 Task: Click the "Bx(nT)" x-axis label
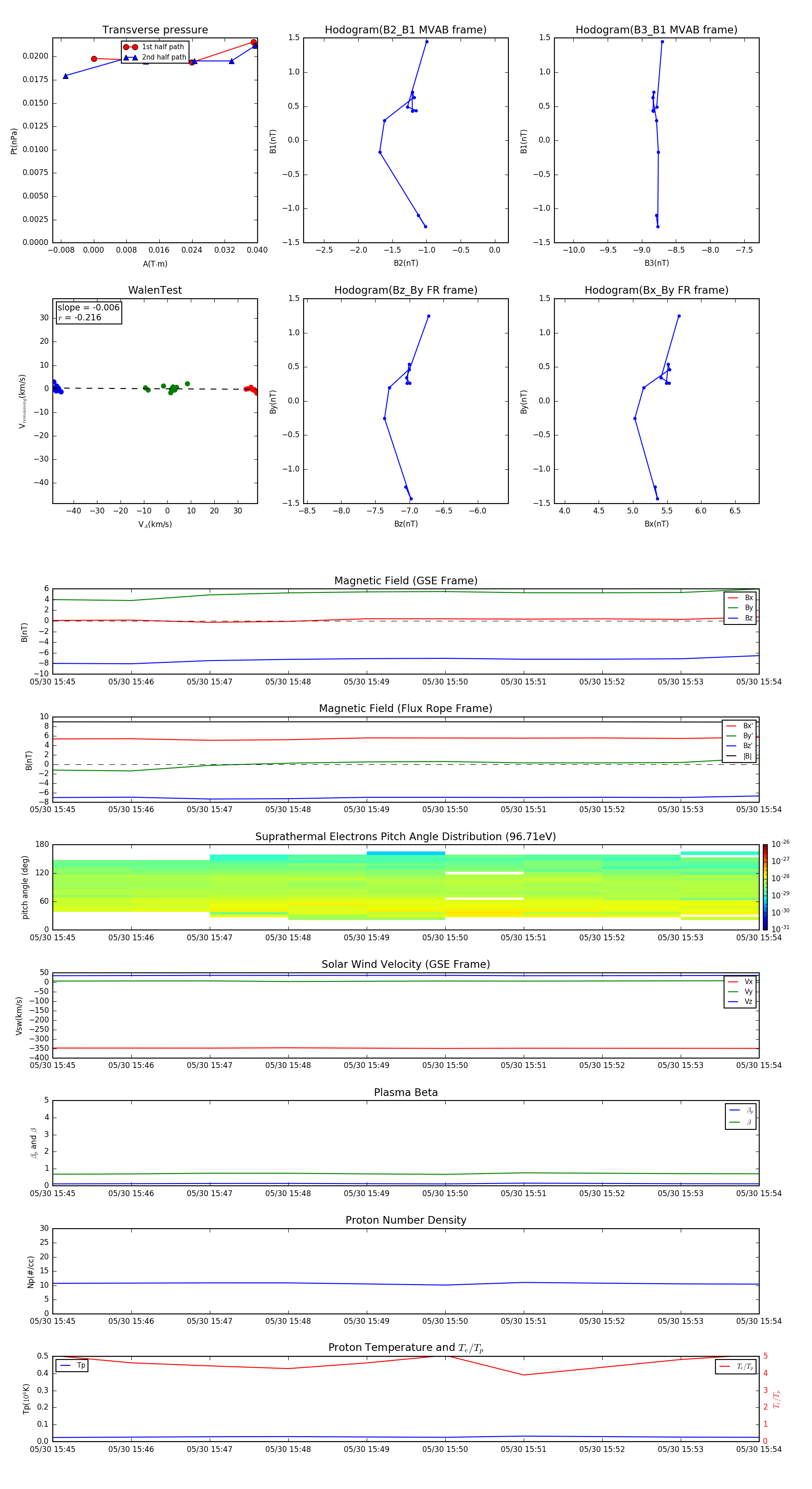point(656,524)
